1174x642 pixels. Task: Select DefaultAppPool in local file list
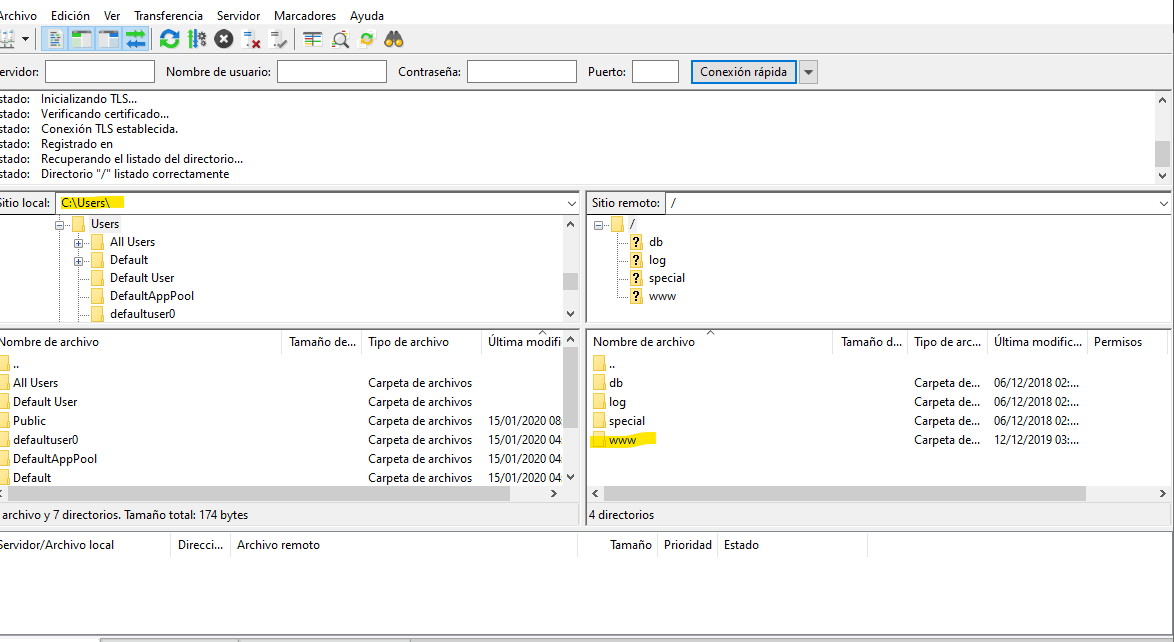pos(55,459)
